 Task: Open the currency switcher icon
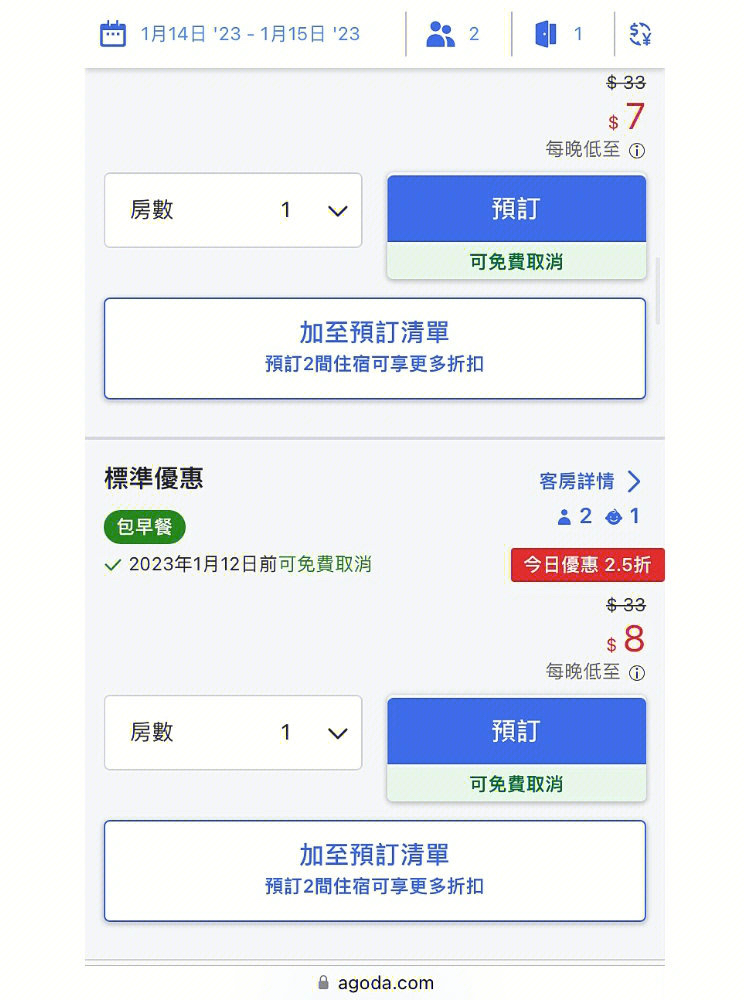641,33
